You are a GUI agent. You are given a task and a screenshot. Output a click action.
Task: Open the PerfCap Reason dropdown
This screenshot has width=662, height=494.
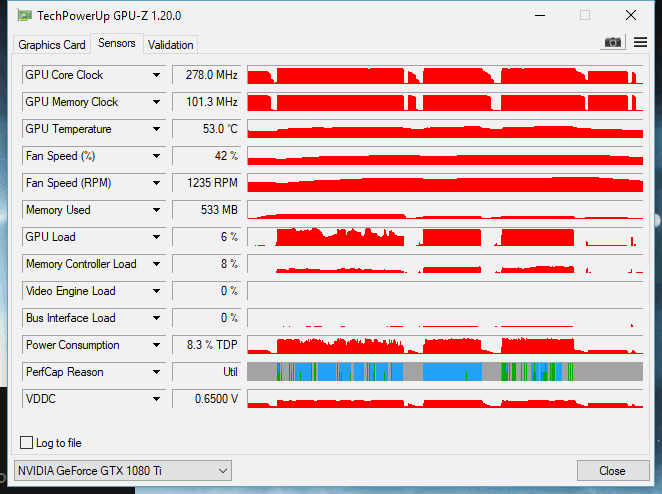[x=157, y=372]
